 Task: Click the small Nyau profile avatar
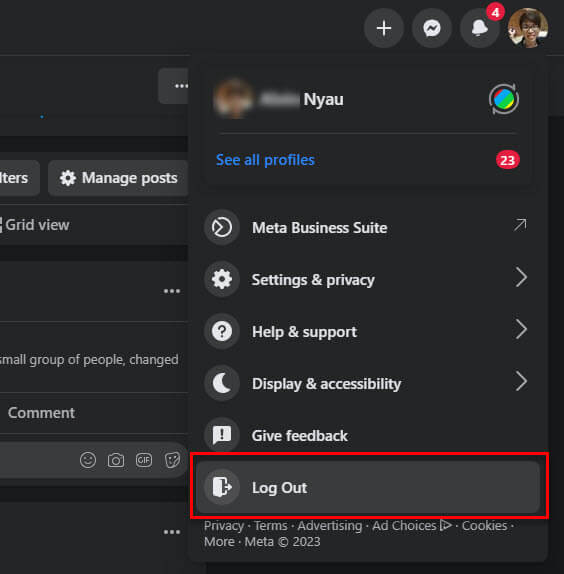tap(234, 99)
